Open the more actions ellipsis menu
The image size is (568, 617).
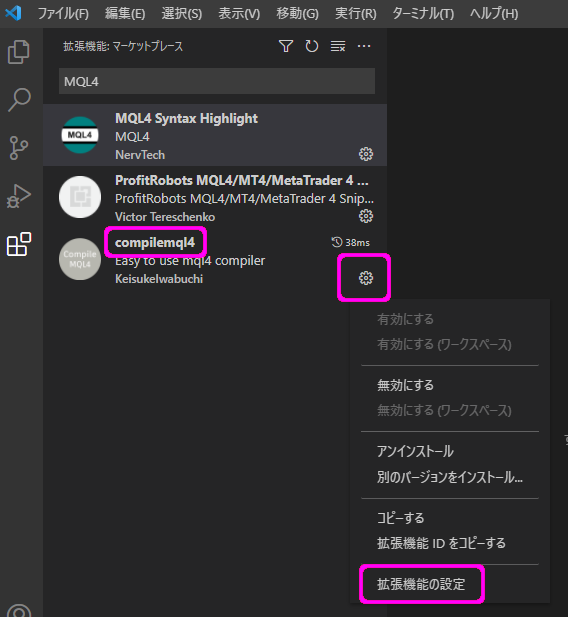(364, 46)
